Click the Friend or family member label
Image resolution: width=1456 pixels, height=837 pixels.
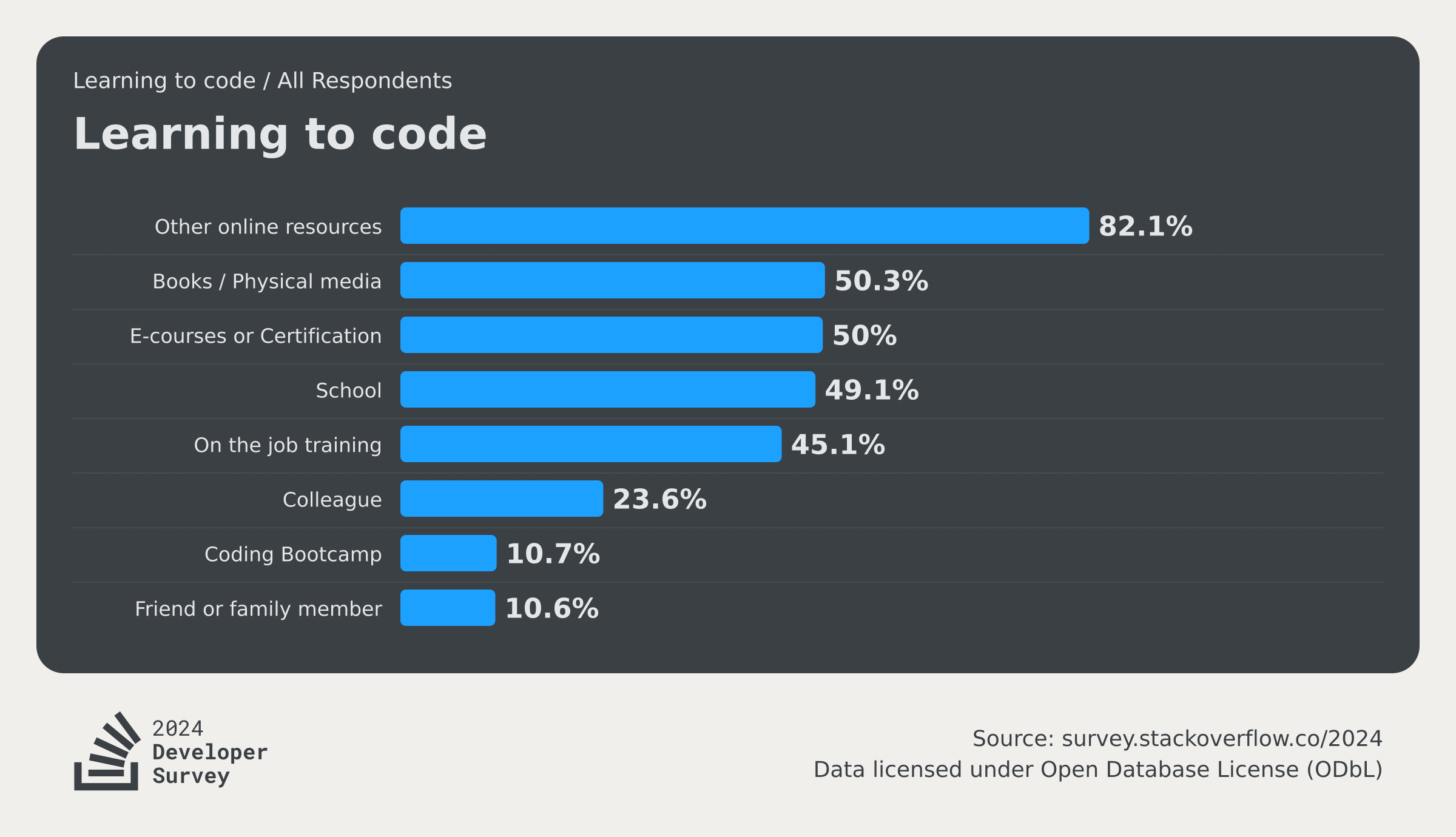[x=258, y=608]
